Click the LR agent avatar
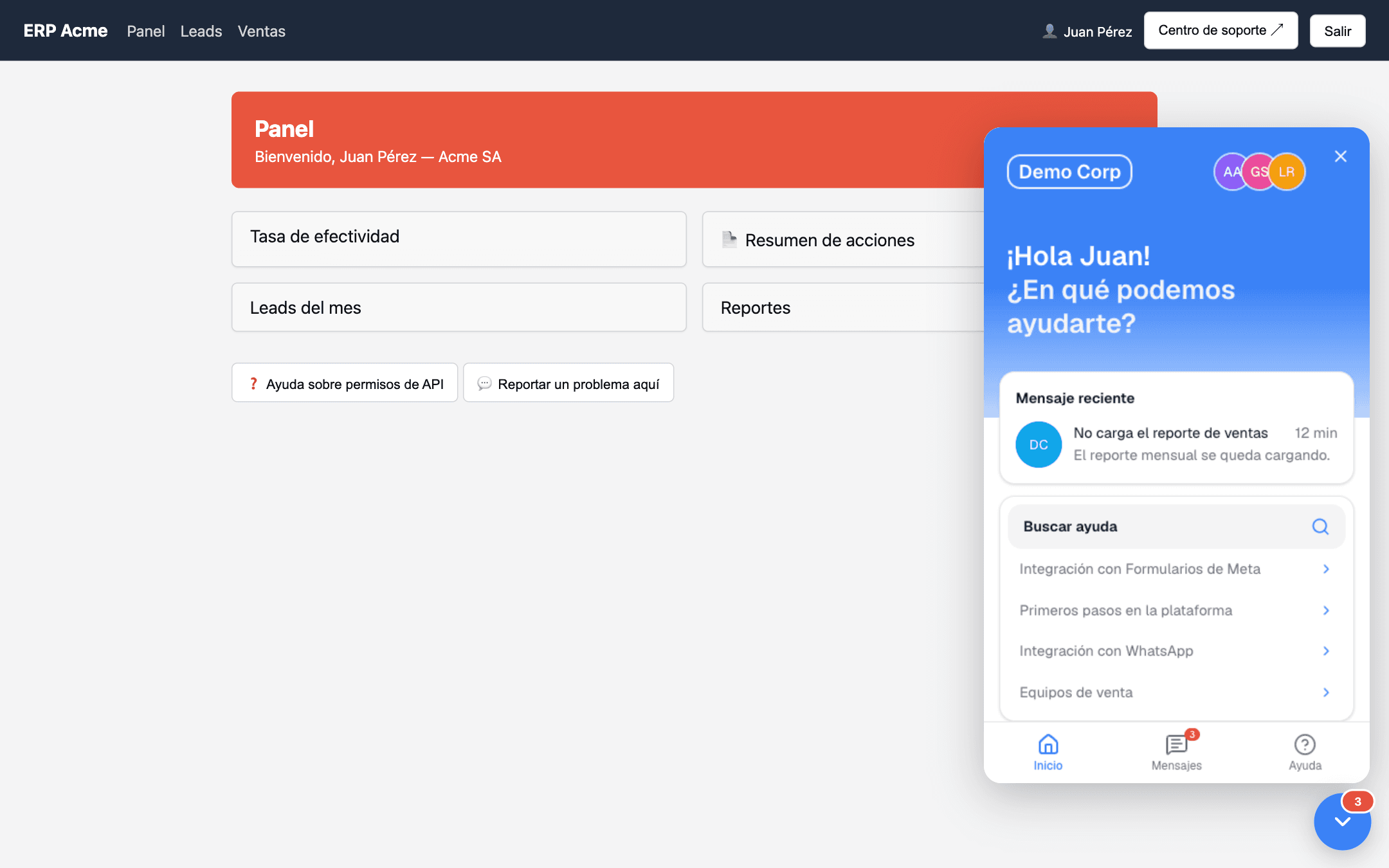 1287,172
